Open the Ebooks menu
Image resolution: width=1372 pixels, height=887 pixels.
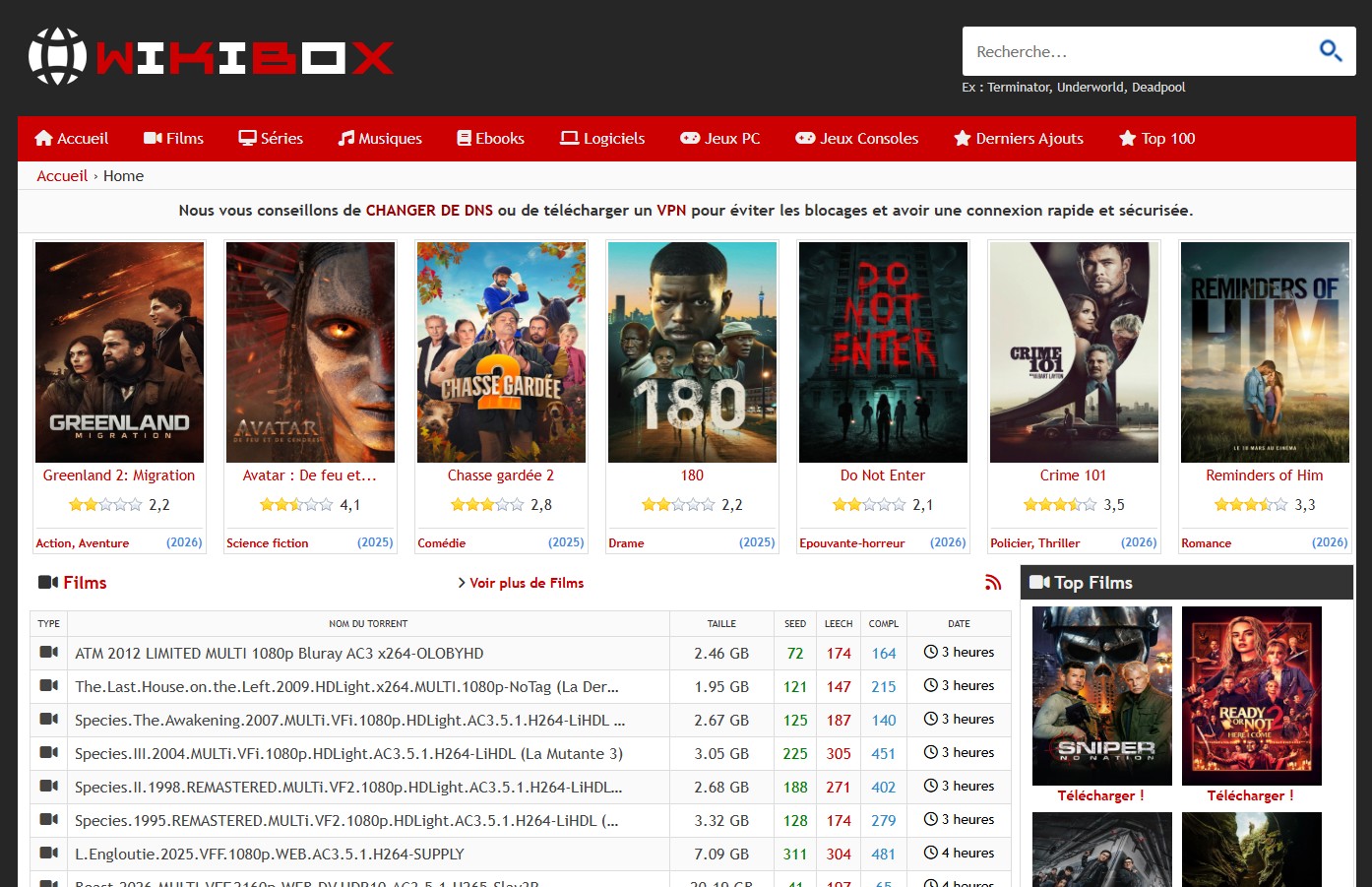490,139
